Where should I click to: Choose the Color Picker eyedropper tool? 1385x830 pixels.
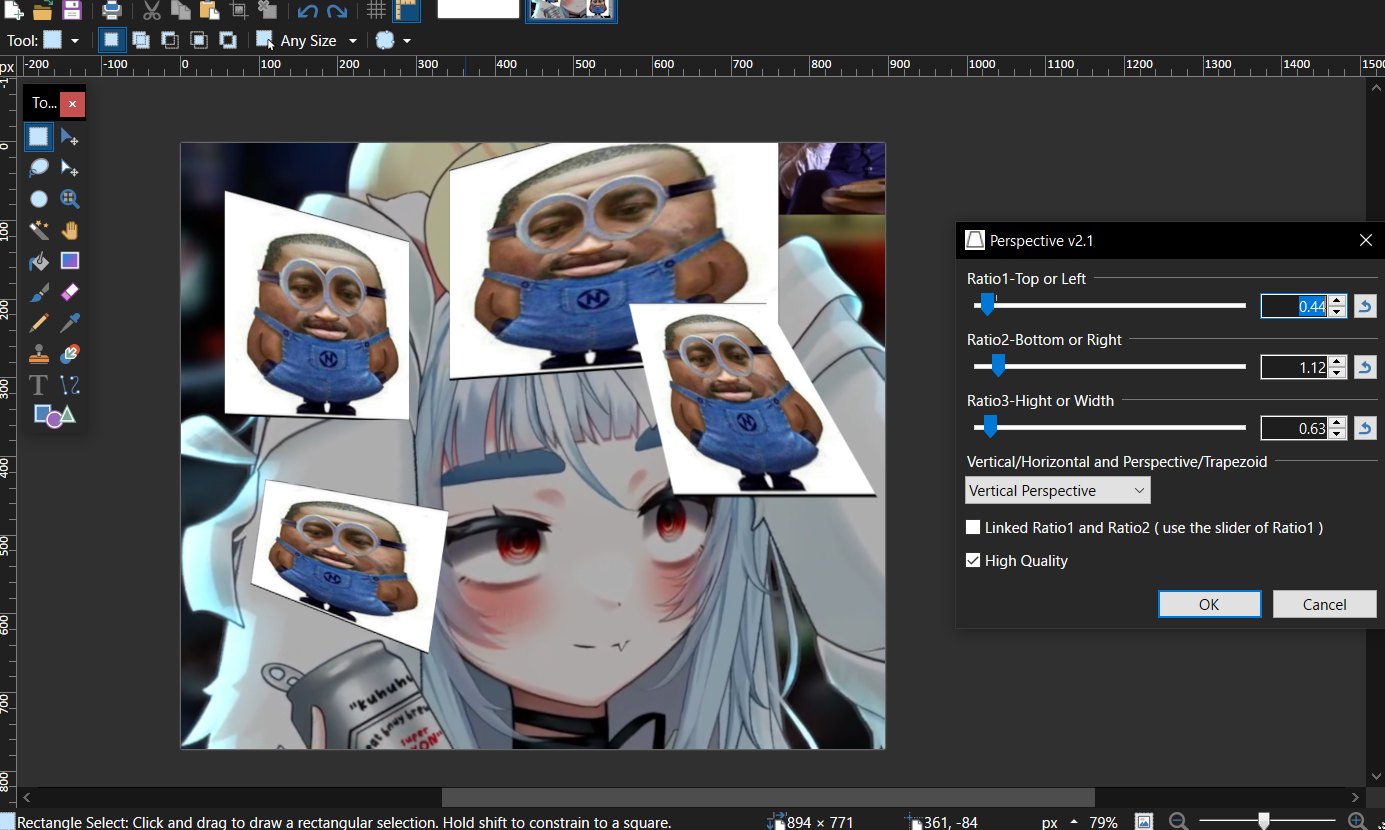(x=69, y=323)
